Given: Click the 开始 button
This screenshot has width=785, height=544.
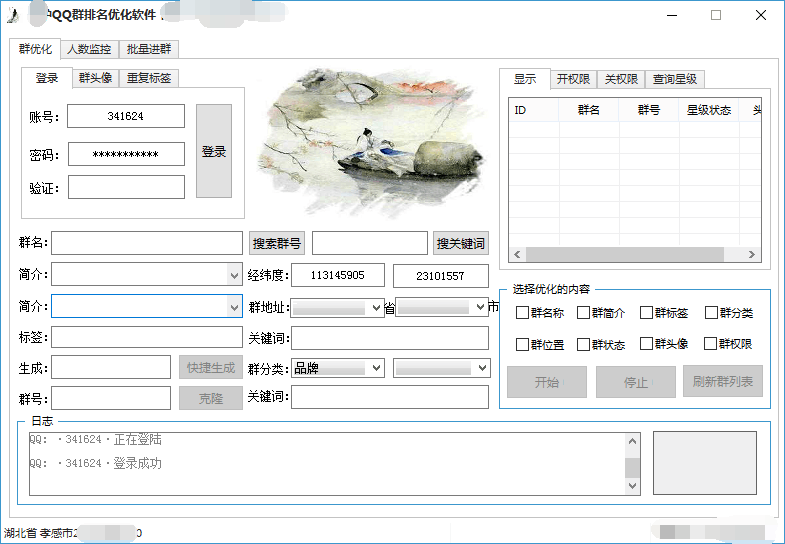Looking at the screenshot, I should [547, 382].
